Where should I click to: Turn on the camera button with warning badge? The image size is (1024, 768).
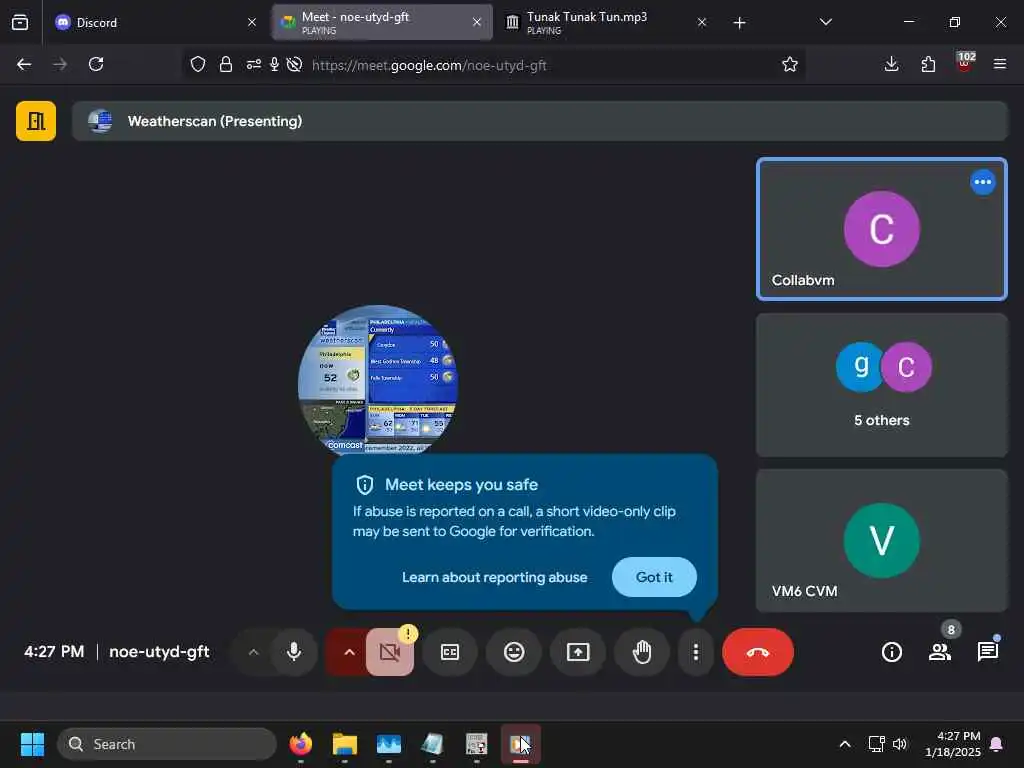tap(390, 652)
